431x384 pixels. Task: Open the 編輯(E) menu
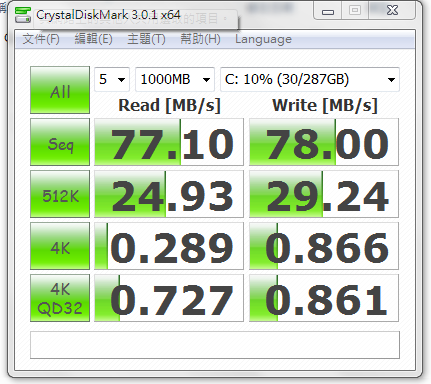tap(93, 39)
